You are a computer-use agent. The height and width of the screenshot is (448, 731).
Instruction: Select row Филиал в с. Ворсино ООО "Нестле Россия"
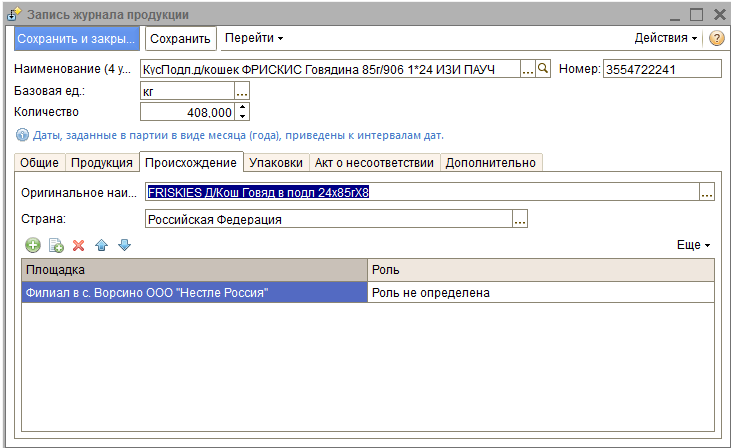tap(194, 292)
